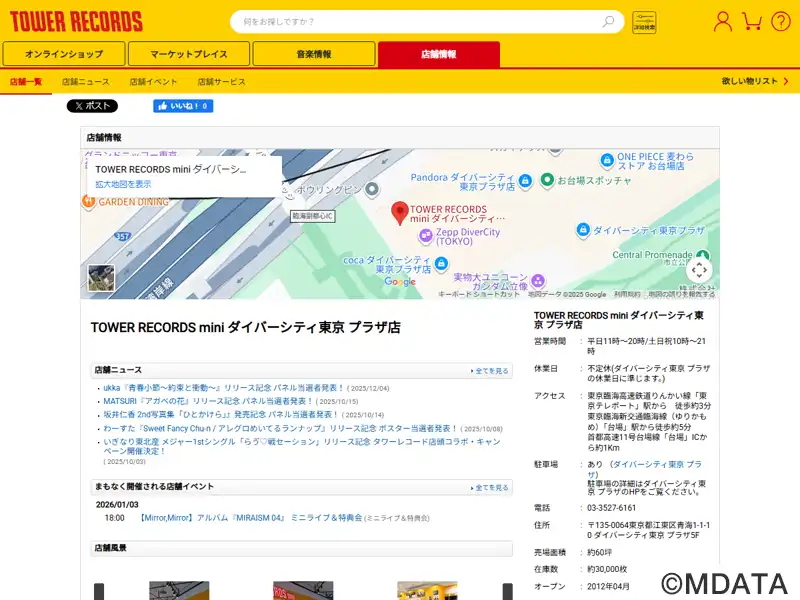Click the search magnifier icon
800x600 pixels.
point(608,21)
